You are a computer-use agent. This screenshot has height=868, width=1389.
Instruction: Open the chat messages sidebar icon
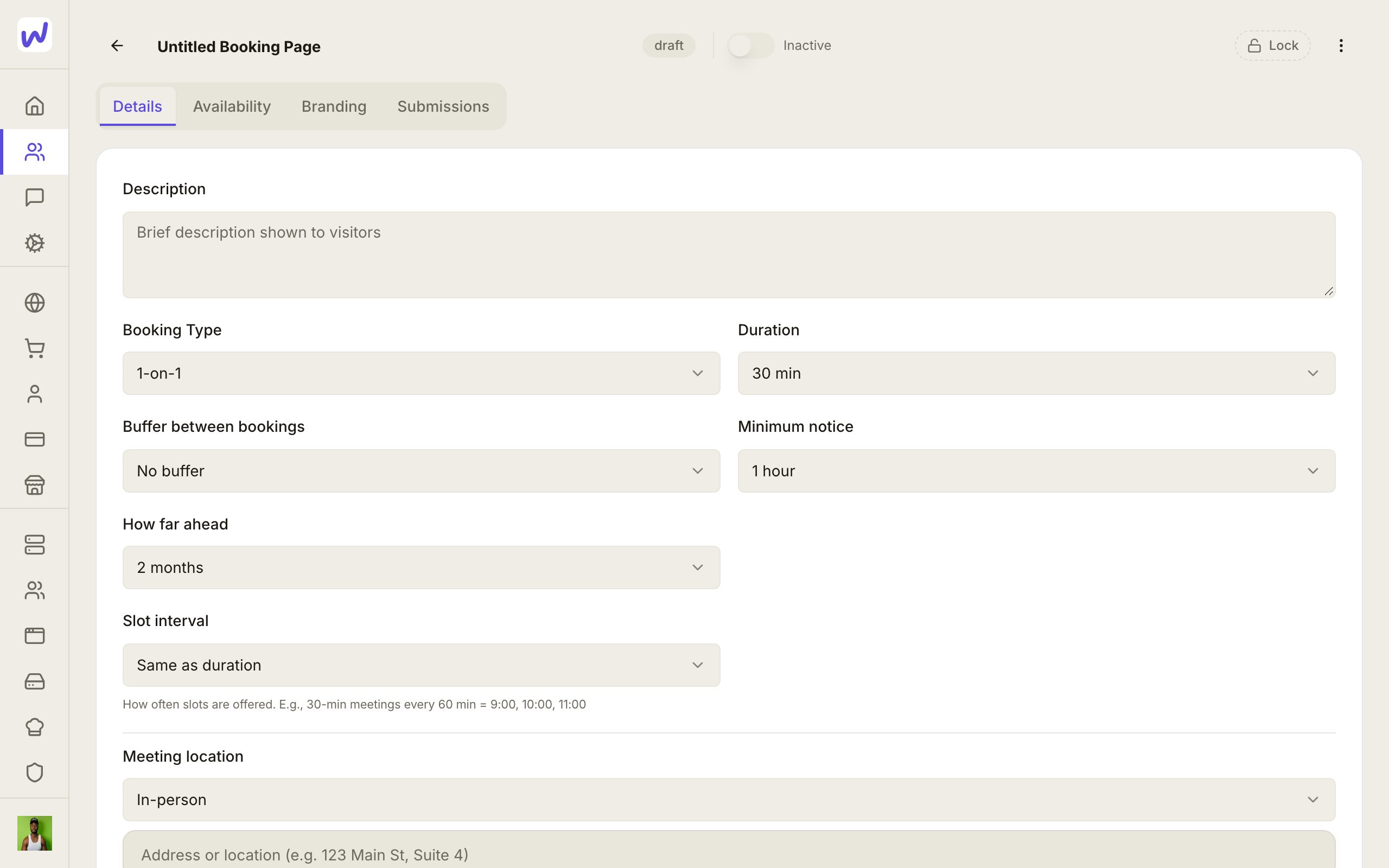click(x=34, y=197)
